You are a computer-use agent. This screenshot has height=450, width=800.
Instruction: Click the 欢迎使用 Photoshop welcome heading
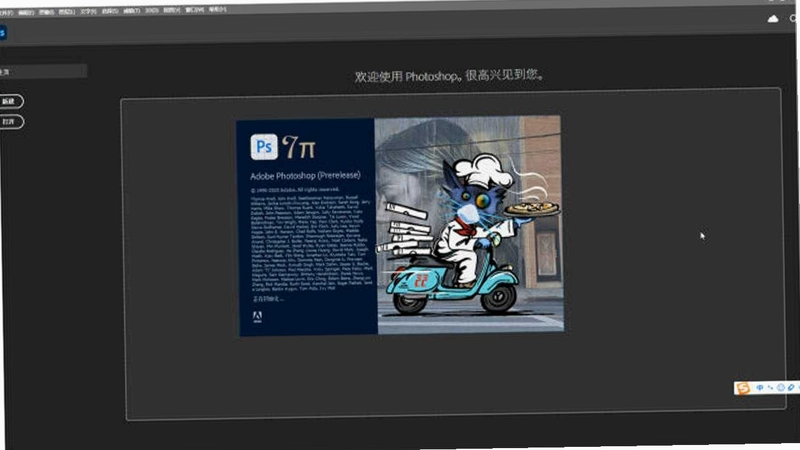[449, 76]
